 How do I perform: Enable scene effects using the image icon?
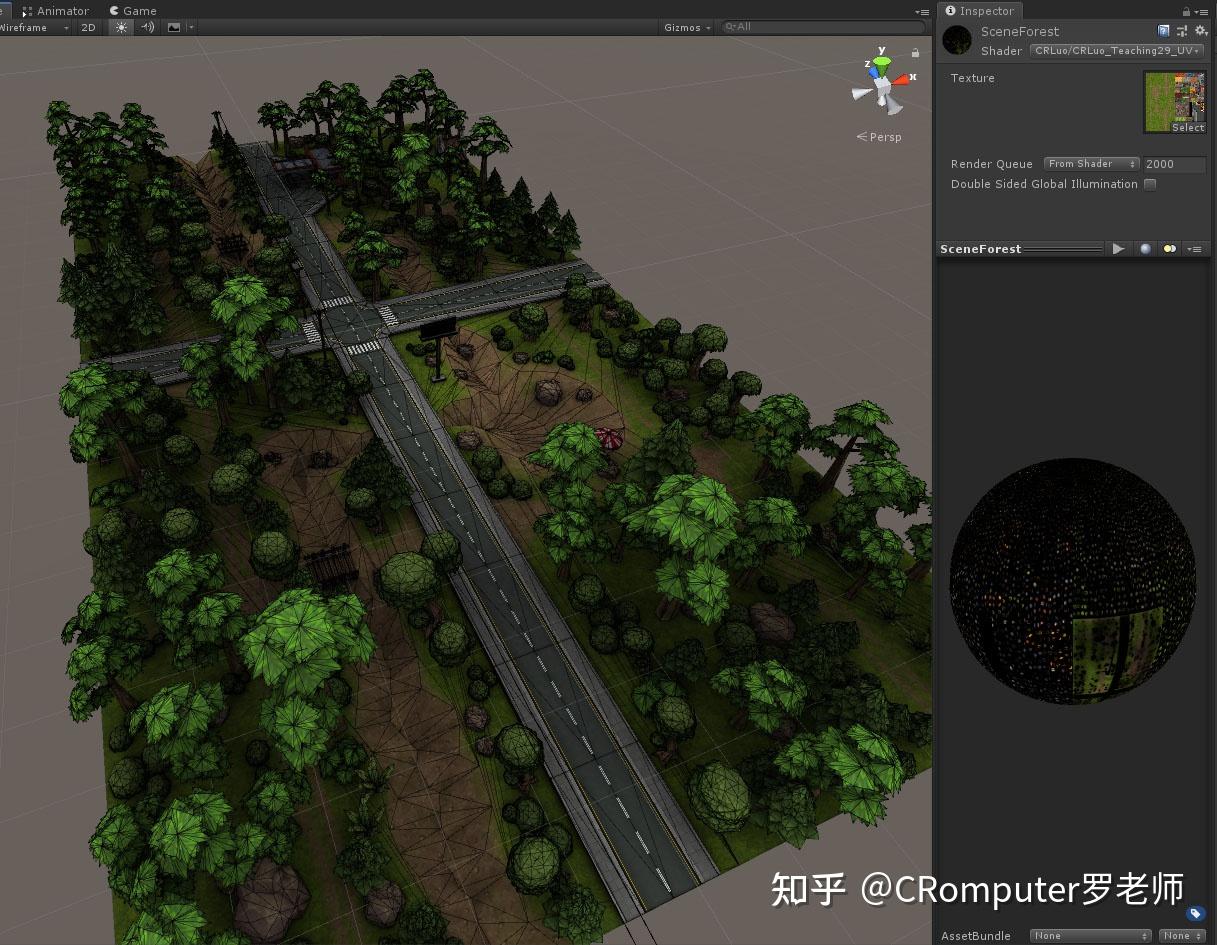[173, 27]
